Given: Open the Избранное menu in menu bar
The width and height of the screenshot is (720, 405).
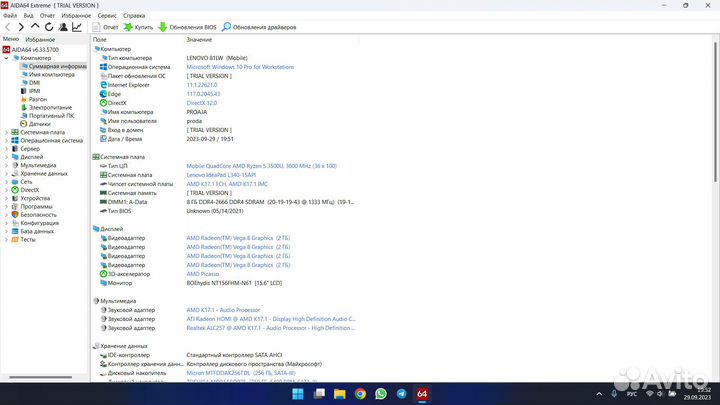Looking at the screenshot, I should pos(76,16).
